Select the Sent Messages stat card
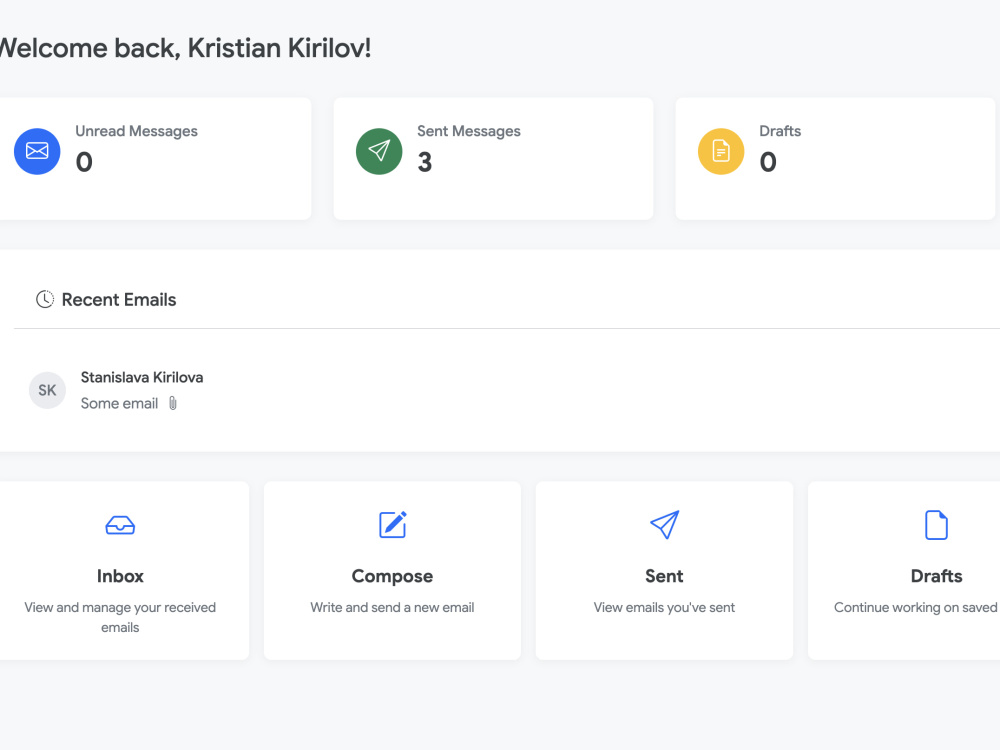Viewport: 1000px width, 750px height. tap(493, 158)
